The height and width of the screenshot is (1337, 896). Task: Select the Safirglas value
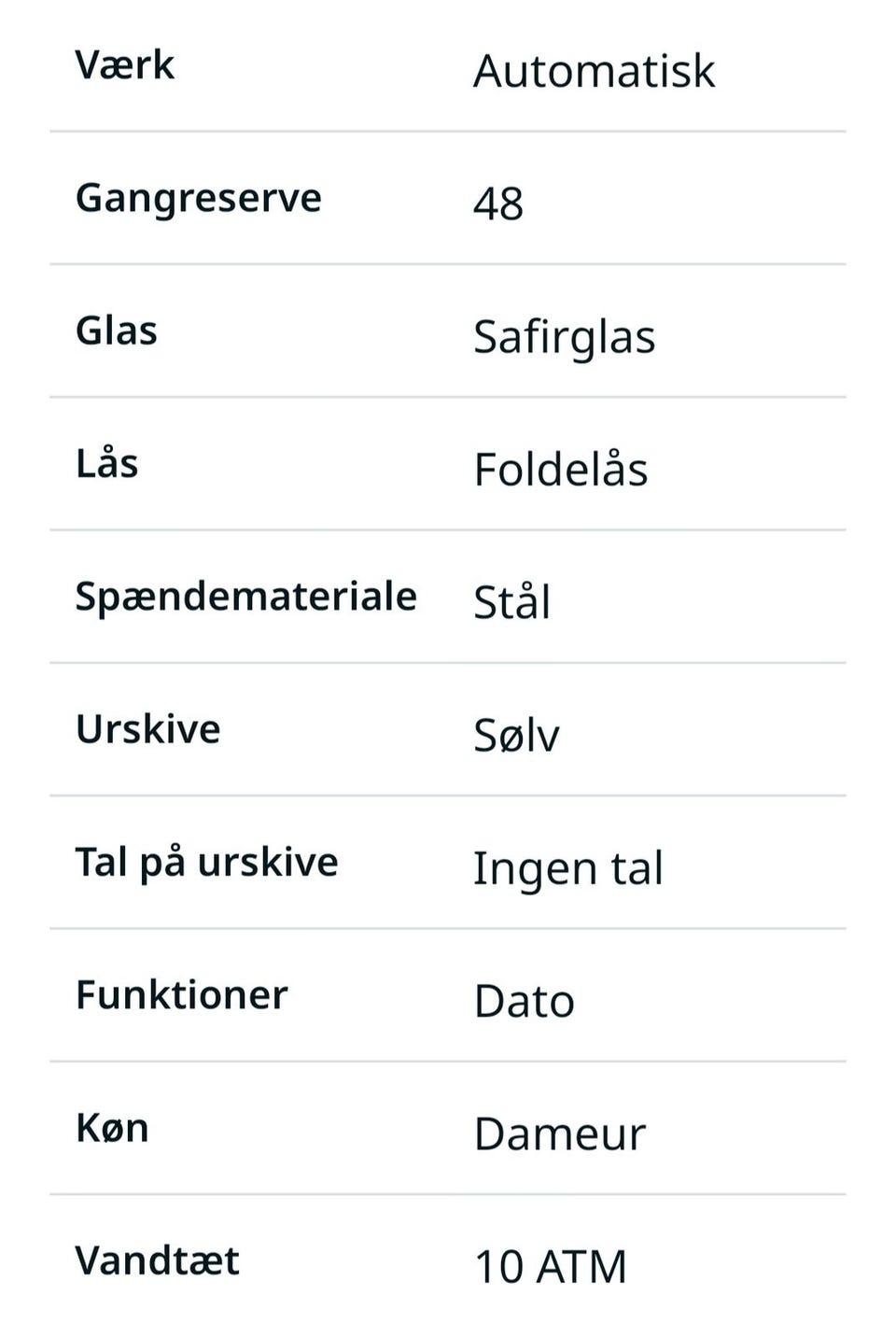coord(564,336)
